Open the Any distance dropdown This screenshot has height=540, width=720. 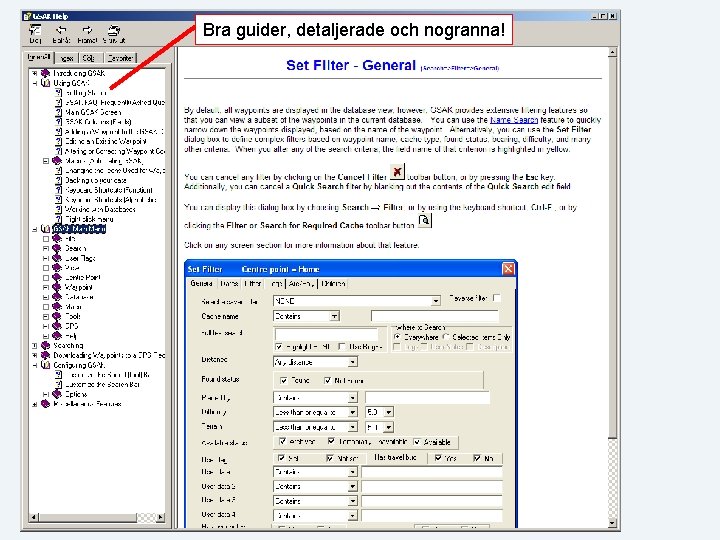tap(353, 362)
